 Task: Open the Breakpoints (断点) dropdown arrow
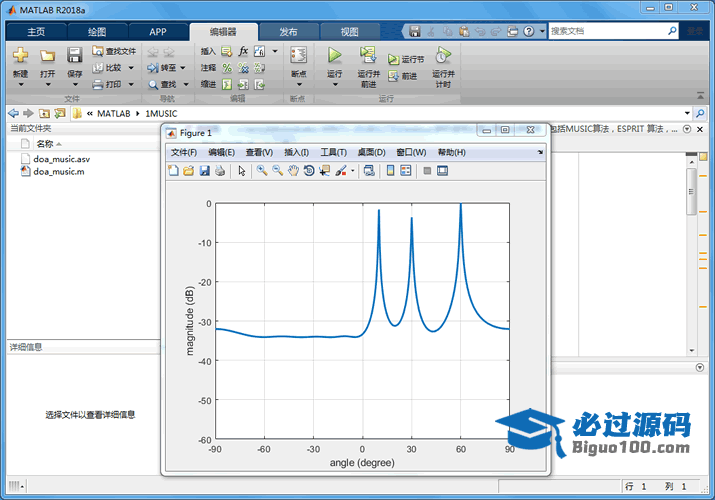coord(299,85)
